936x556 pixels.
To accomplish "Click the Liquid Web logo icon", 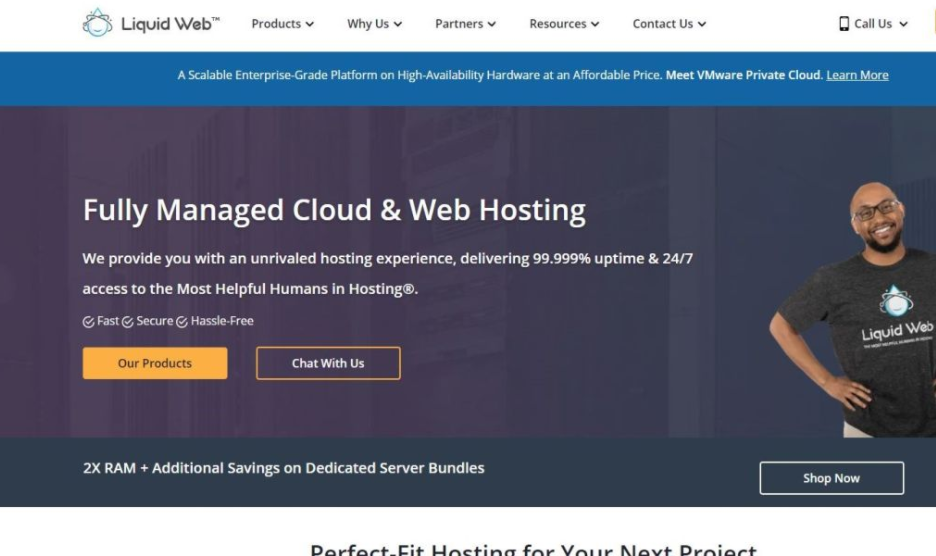I will pyautogui.click(x=97, y=23).
